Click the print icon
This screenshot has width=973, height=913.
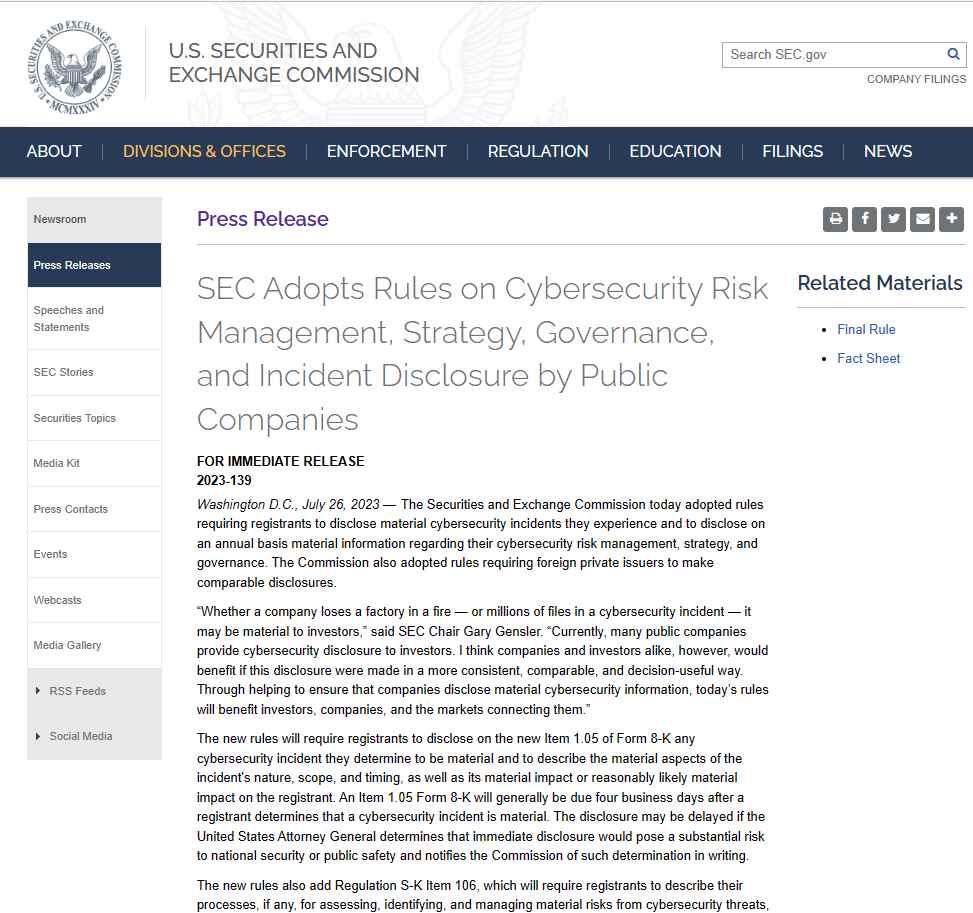click(835, 219)
